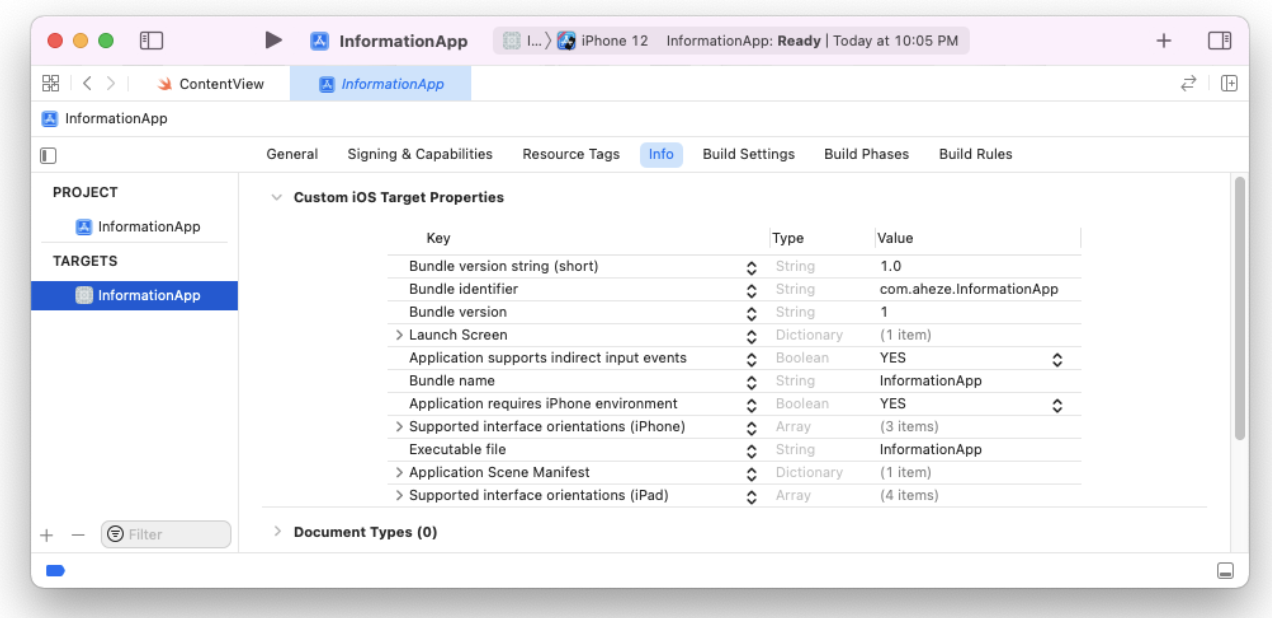Viewport: 1272px width, 618px height.
Task: Open key stepper for the Bundle version row
Action: [751, 313]
